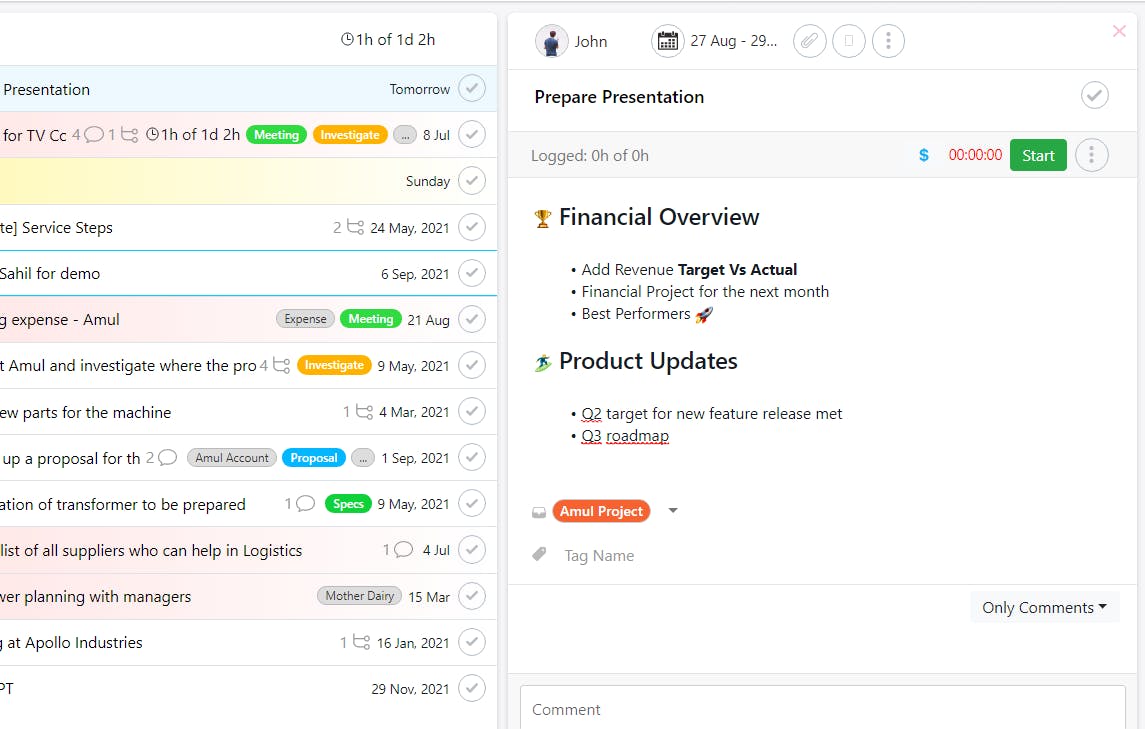Screen dimensions: 1145x729
Task: Click the Expense tag on Amul row
Action: point(305,318)
